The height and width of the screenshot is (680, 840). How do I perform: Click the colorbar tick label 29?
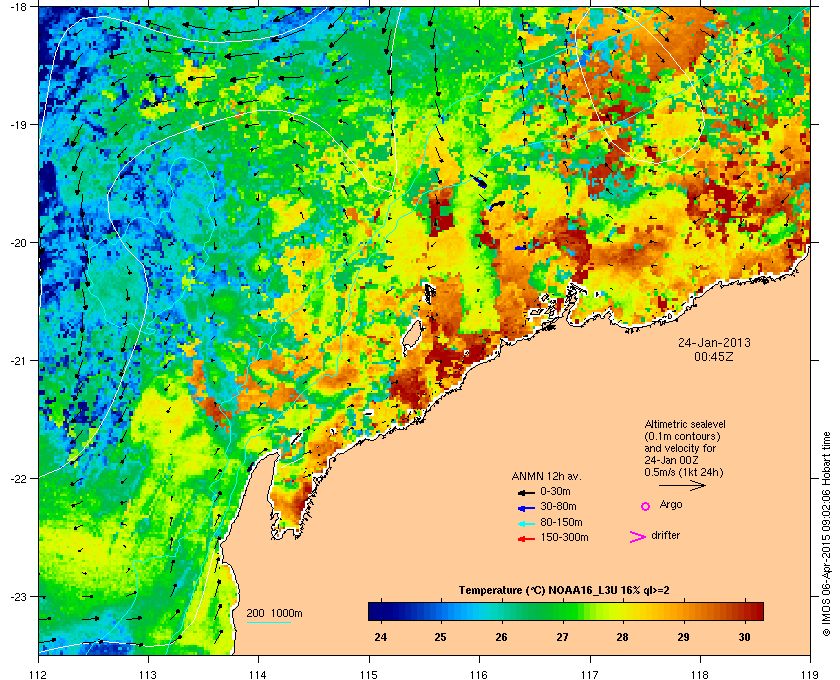(683, 637)
